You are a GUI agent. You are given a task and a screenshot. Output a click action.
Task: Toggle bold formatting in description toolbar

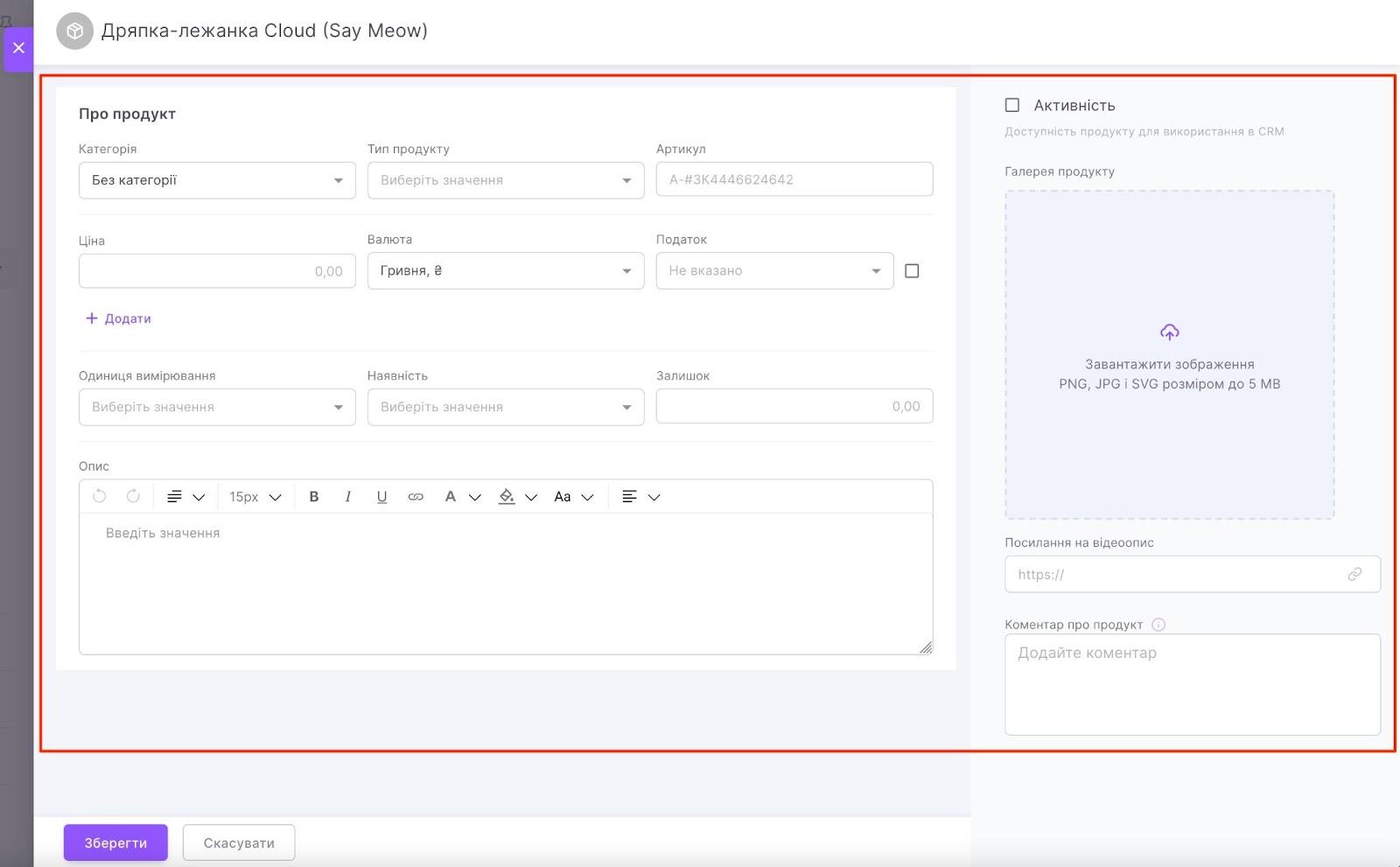pyautogui.click(x=314, y=496)
